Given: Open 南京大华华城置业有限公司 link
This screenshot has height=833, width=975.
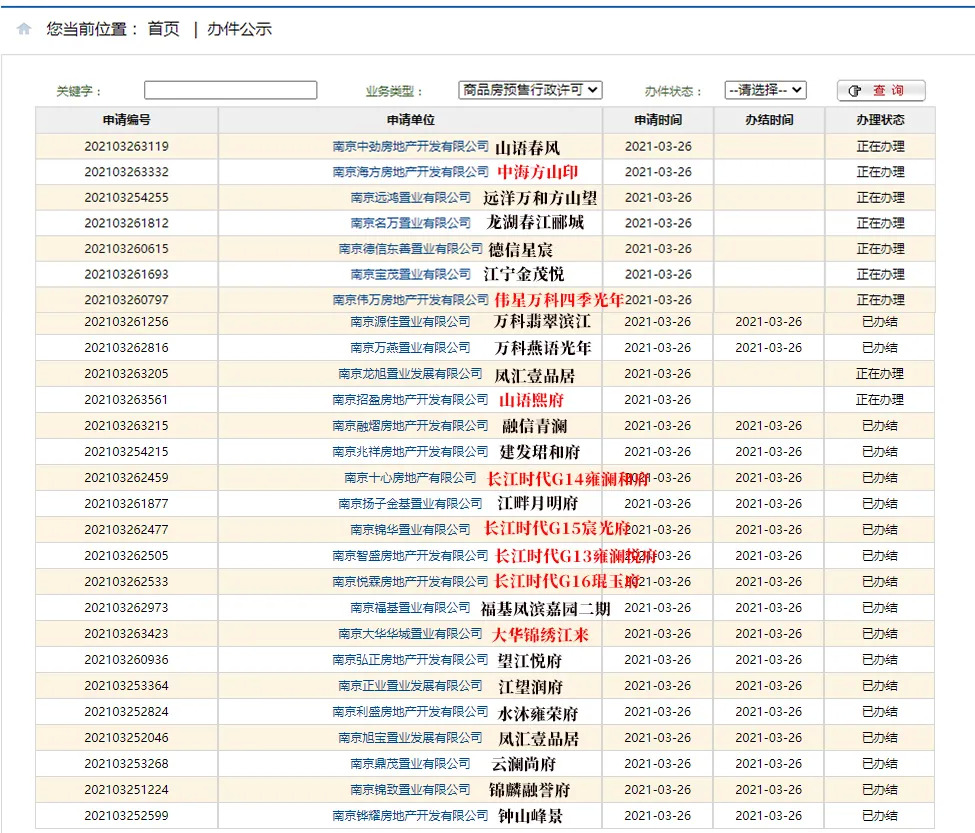Looking at the screenshot, I should pyautogui.click(x=410, y=634).
